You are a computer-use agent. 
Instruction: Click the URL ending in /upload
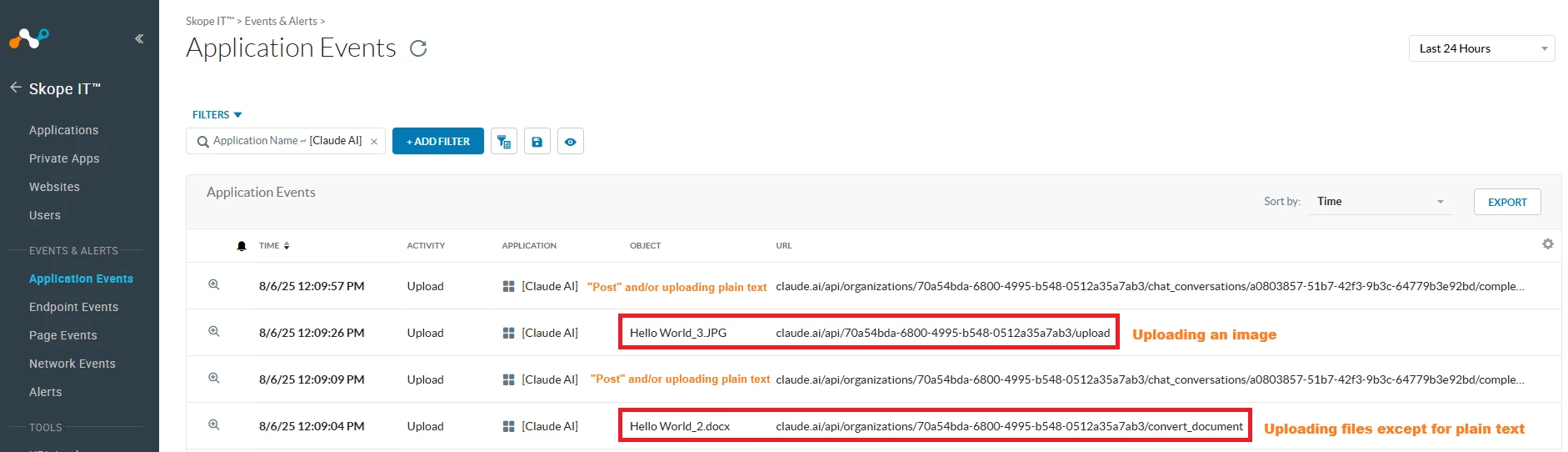click(x=943, y=333)
